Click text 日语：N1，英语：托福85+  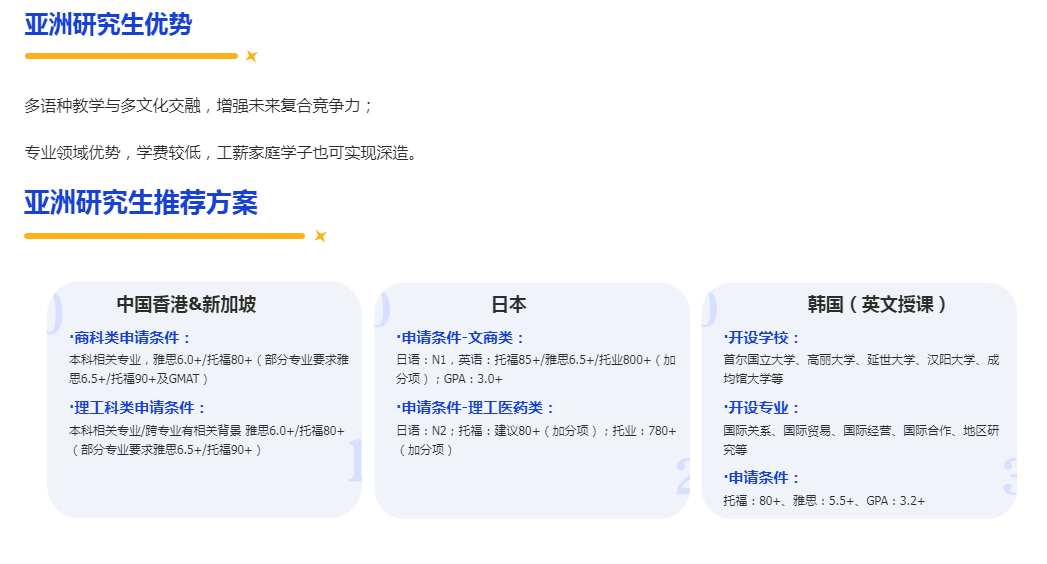click(536, 369)
